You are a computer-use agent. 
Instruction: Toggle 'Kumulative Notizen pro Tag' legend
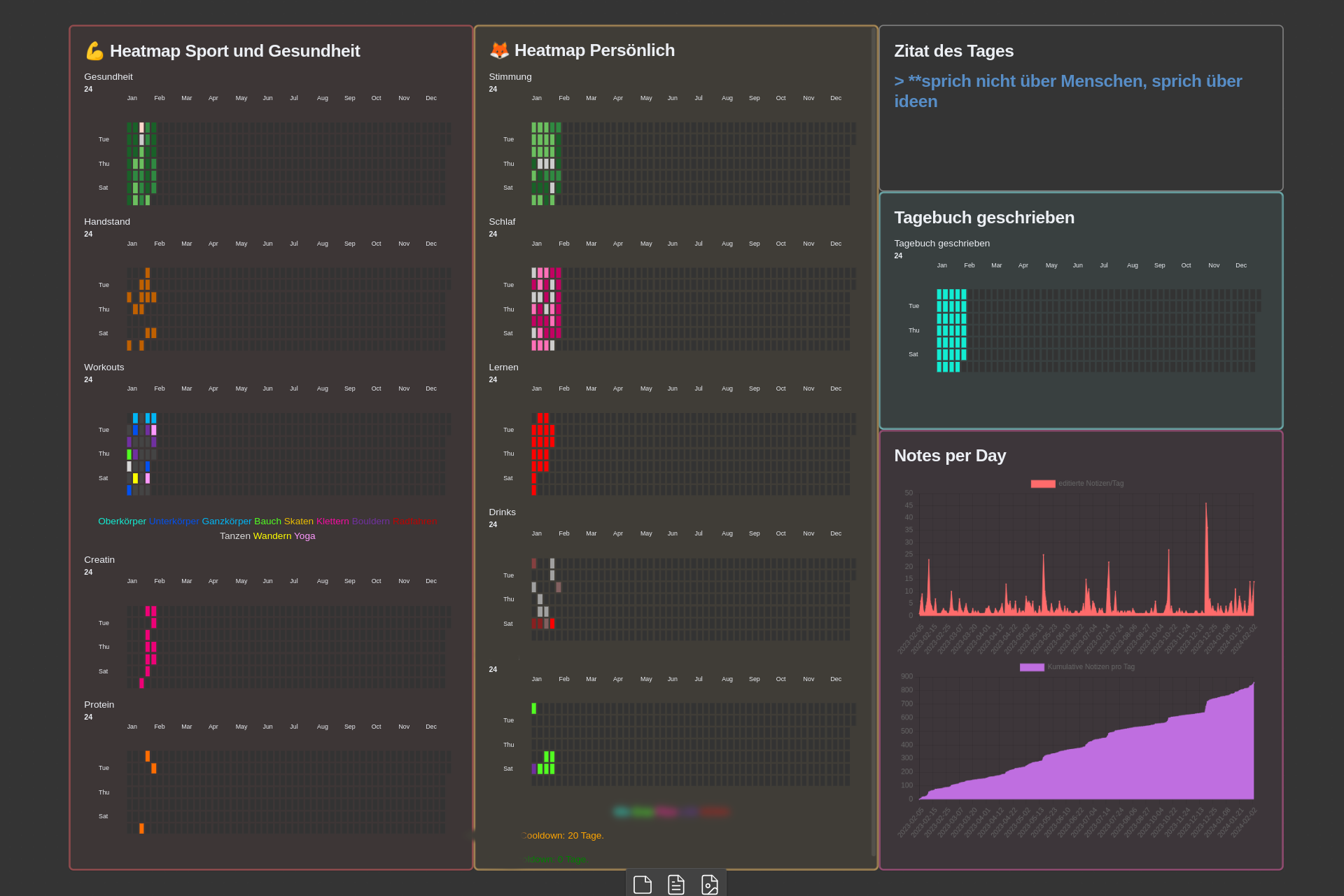(1077, 667)
